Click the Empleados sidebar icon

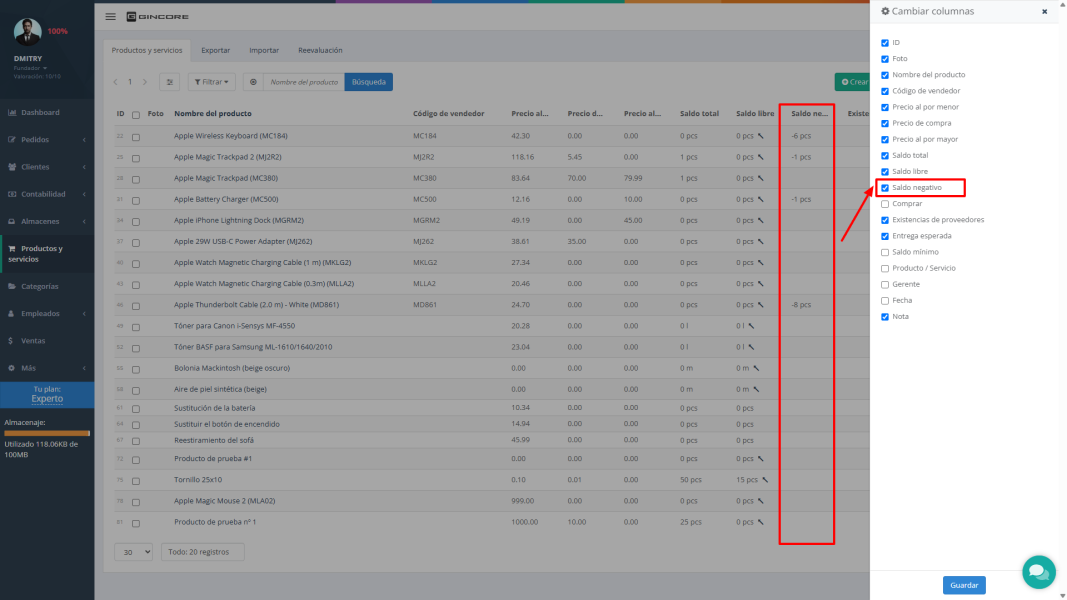pyautogui.click(x=12, y=314)
